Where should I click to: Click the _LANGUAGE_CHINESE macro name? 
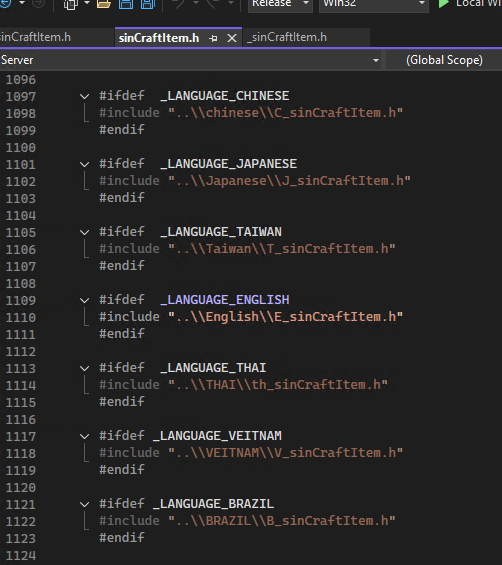click(225, 96)
